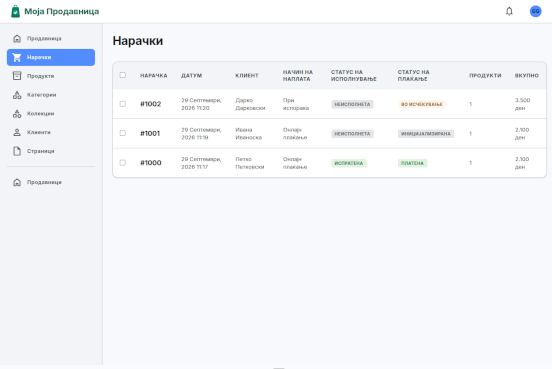Click the Моја Продавница title link
Viewport: 552px width, 369px height.
62,11
